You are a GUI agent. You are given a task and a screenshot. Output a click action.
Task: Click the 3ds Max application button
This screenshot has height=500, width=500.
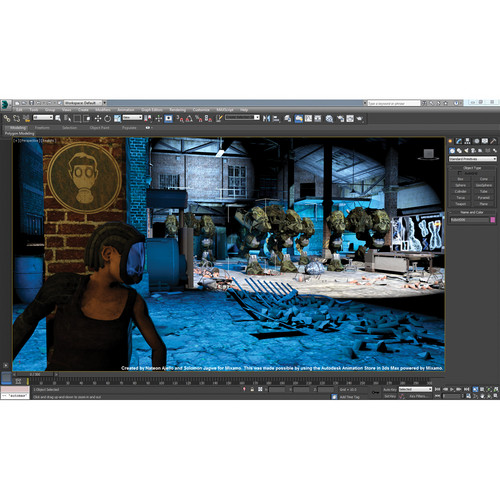[x=5, y=105]
